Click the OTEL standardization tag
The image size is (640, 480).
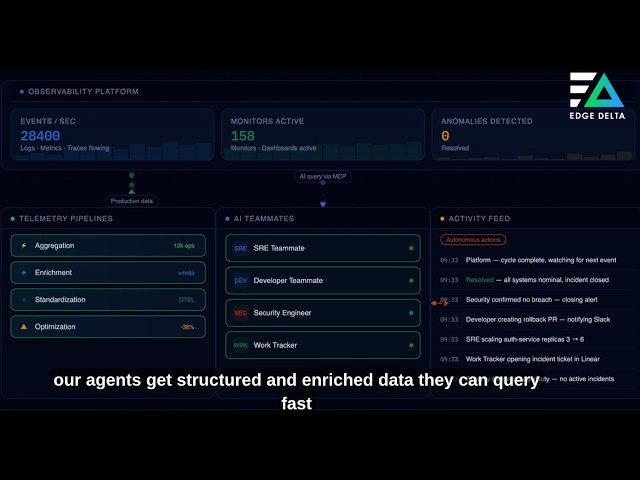pos(187,300)
